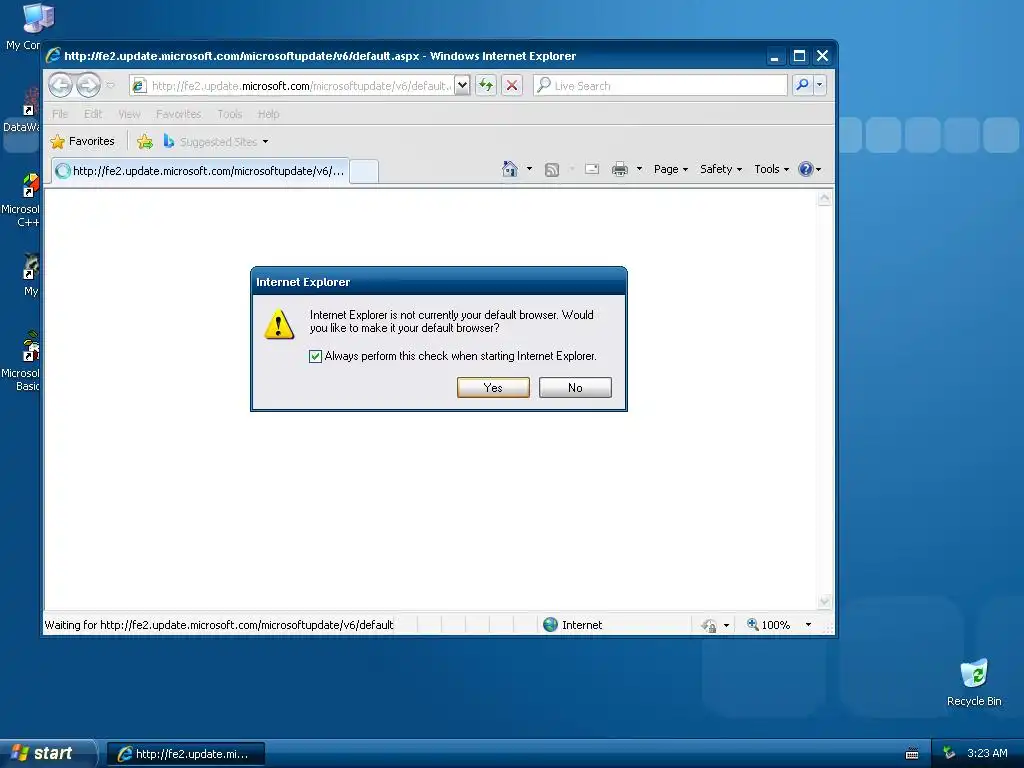This screenshot has height=768, width=1024.
Task: Click the Read Mail icon
Action: [x=592, y=169]
